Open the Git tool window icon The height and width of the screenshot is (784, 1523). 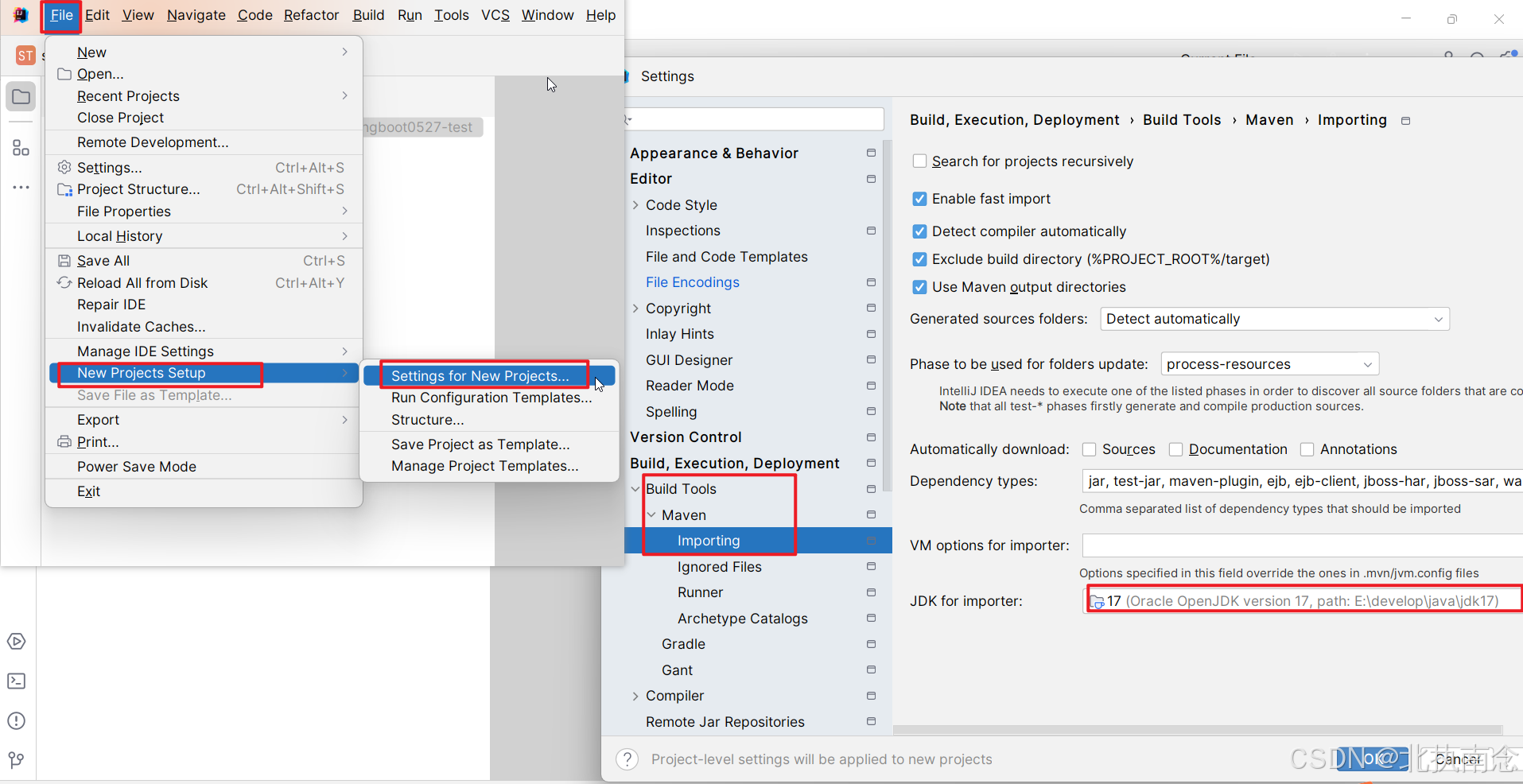click(16, 760)
